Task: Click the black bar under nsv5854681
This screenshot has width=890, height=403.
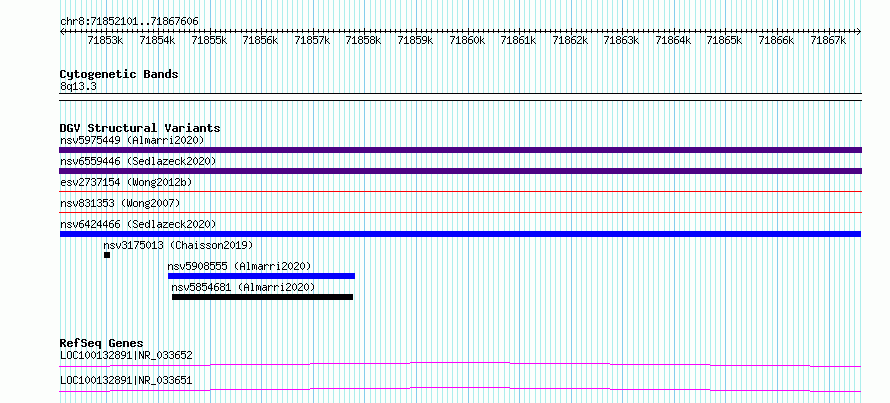Action: point(262,297)
